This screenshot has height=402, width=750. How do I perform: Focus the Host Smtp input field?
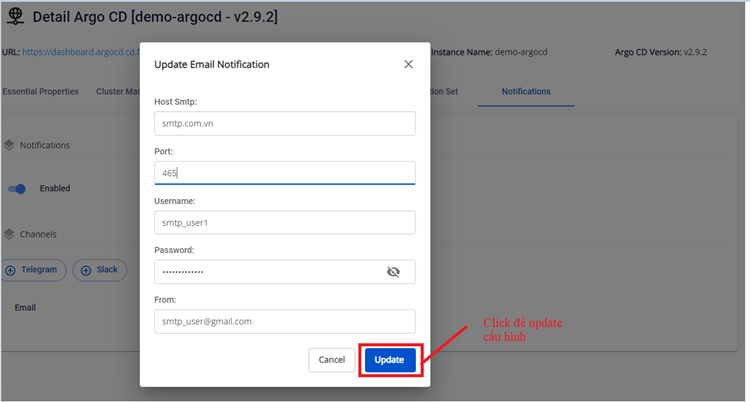(x=284, y=123)
